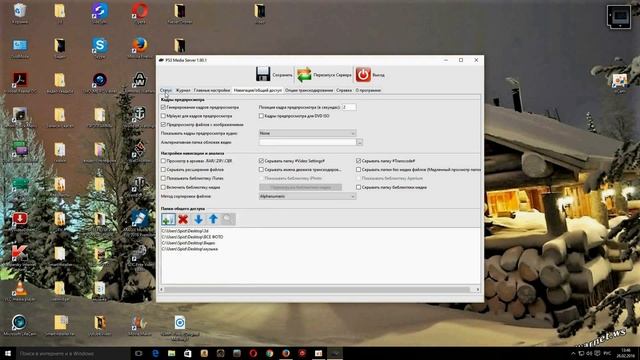Click alternate video cover folder field
Viewport: 640px width, 360px height.
pyautogui.click(x=307, y=142)
